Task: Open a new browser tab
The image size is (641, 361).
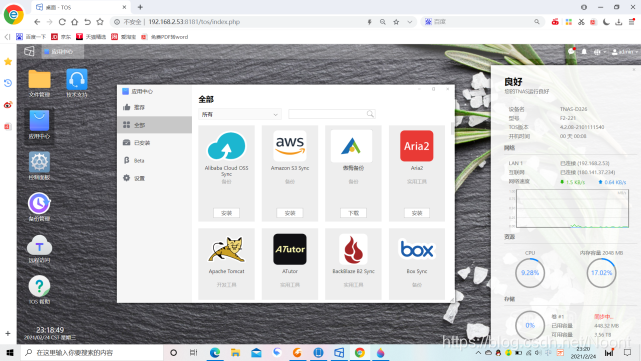Action: [x=140, y=7]
